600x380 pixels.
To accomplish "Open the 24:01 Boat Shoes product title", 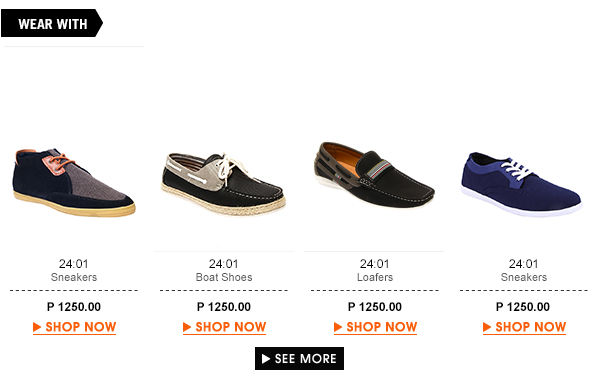I will click(x=224, y=271).
